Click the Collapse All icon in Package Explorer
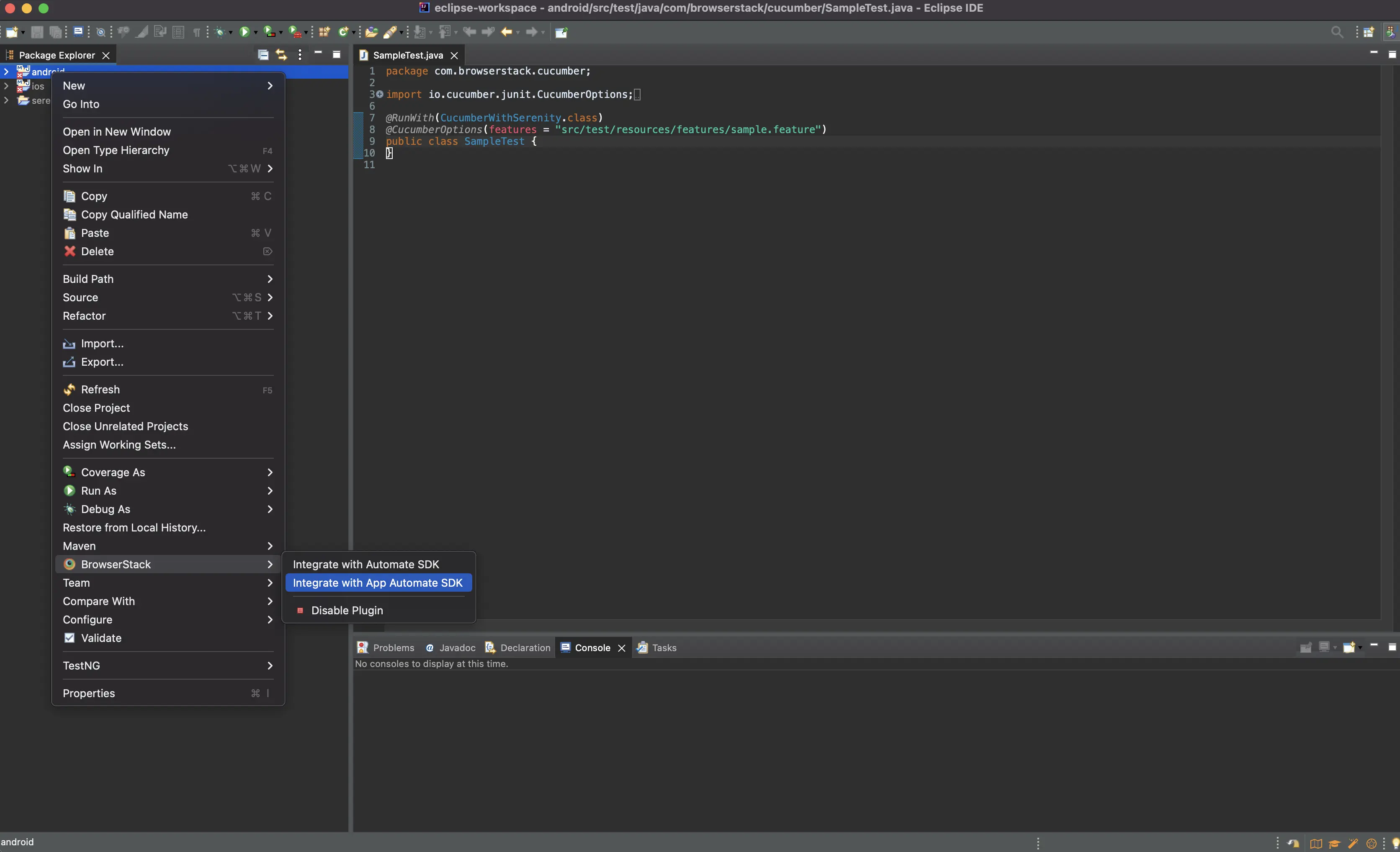This screenshot has height=852, width=1400. pyautogui.click(x=263, y=54)
